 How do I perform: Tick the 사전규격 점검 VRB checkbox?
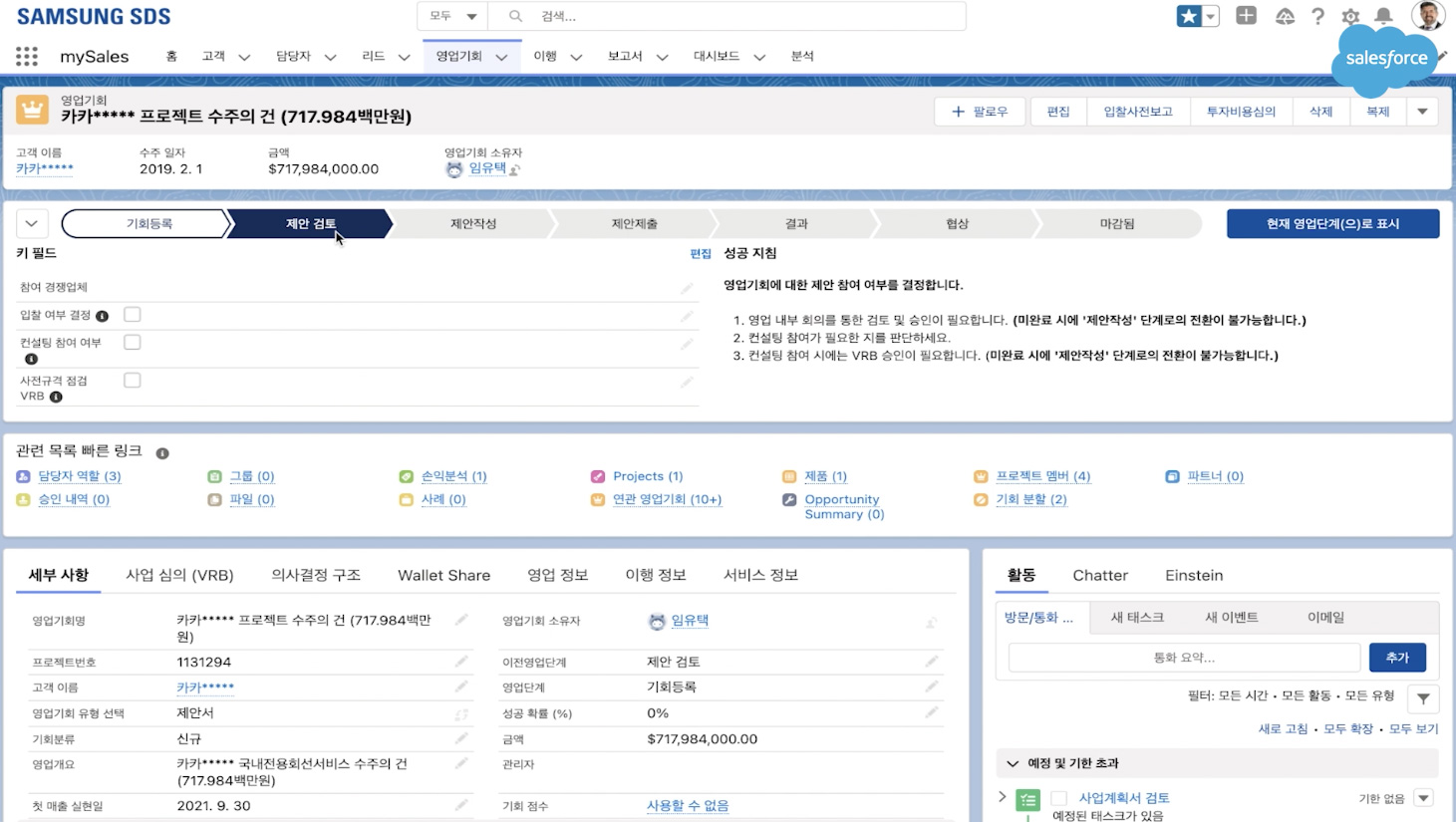tap(133, 381)
